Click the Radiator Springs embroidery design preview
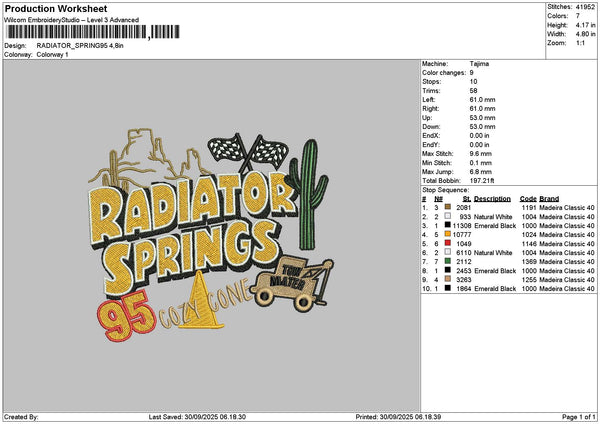 tap(211, 234)
